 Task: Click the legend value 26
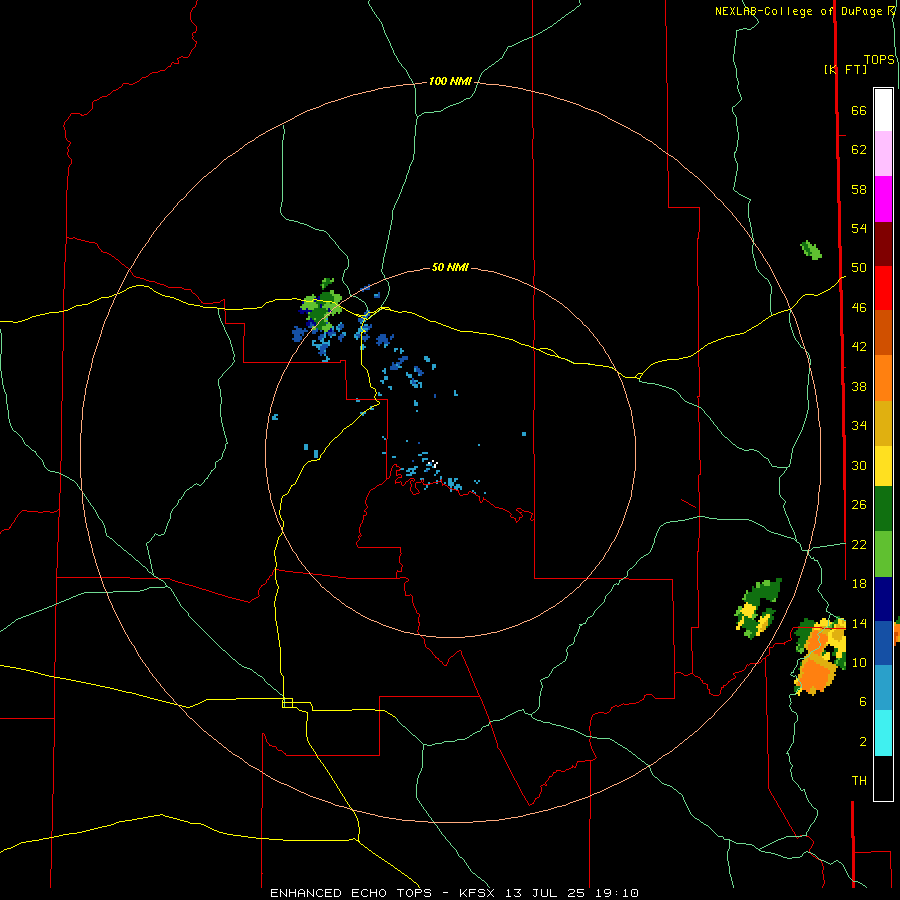859,505
